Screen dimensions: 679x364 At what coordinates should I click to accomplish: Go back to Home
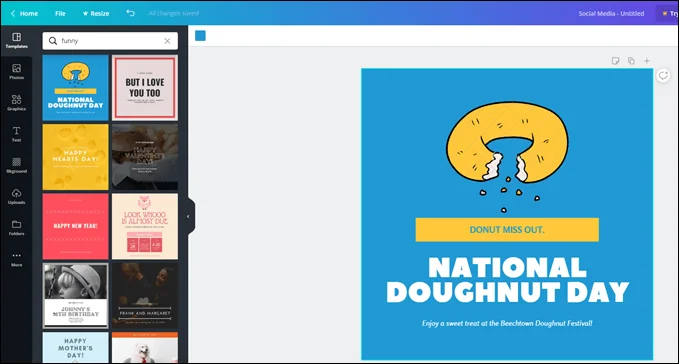pos(24,13)
